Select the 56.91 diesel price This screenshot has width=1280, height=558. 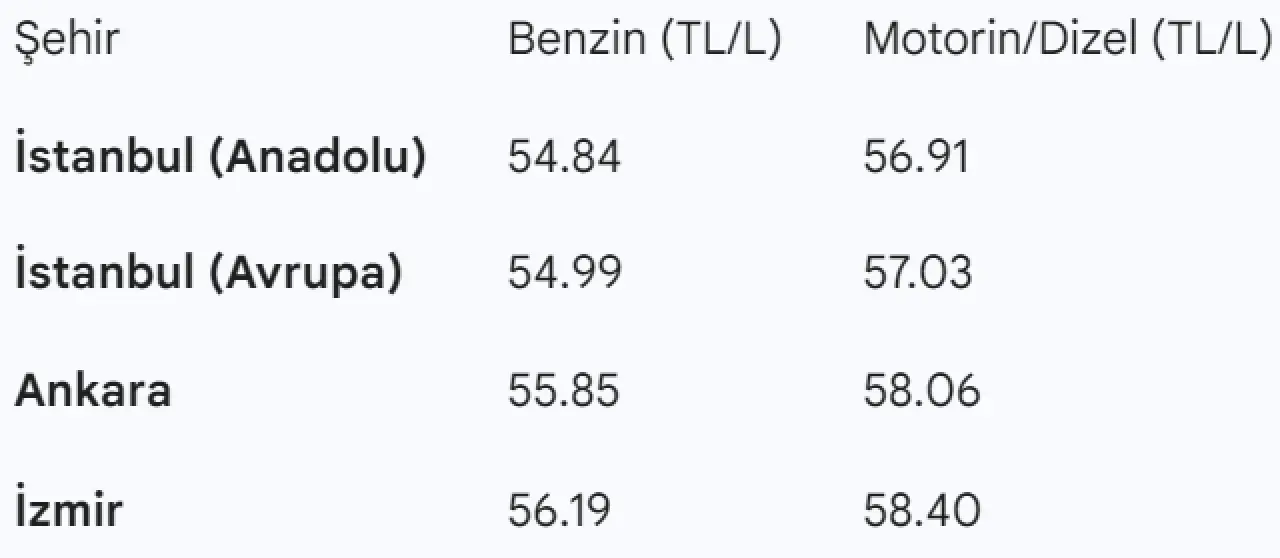[x=917, y=157]
